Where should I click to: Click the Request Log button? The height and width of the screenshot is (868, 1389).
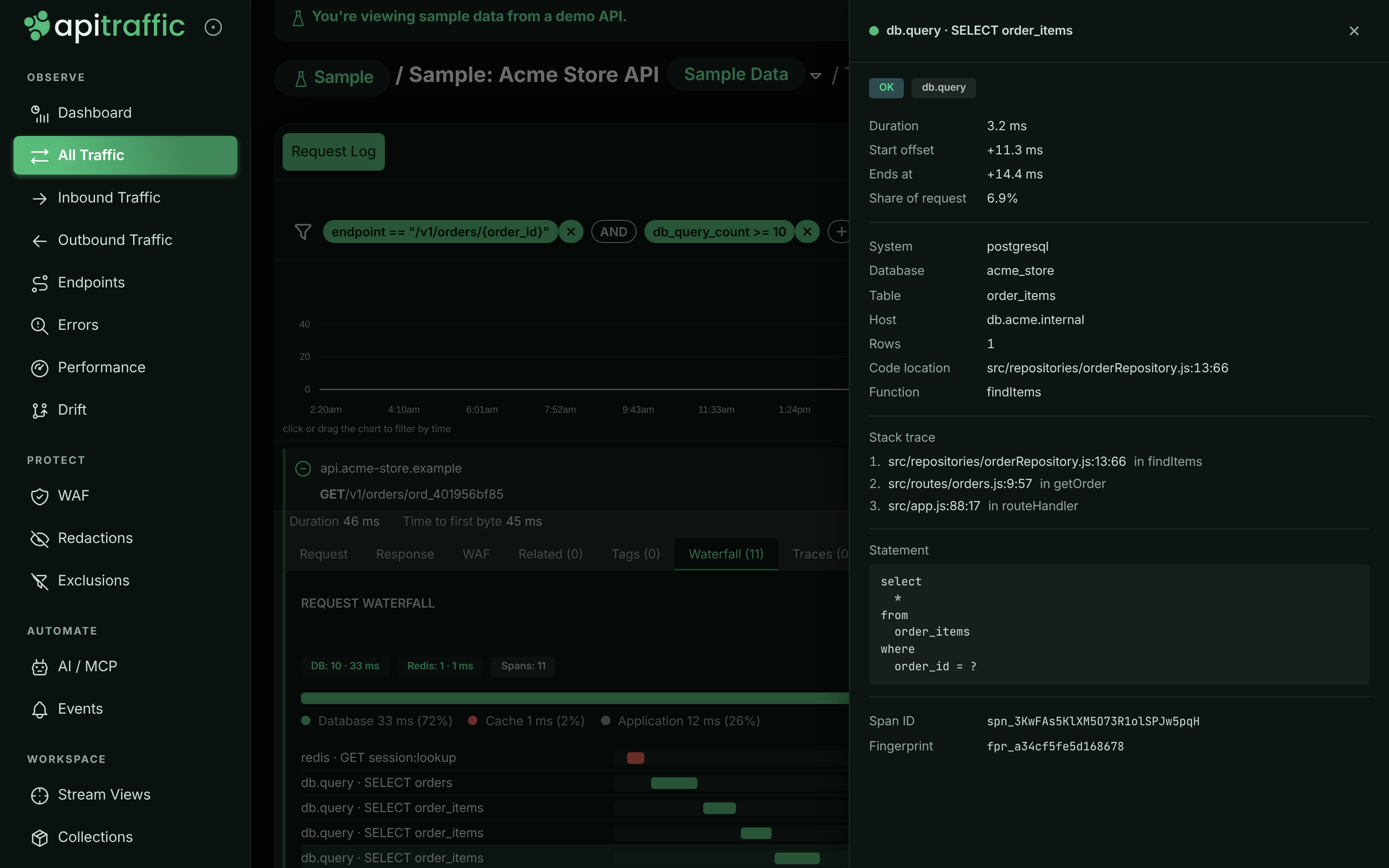pyautogui.click(x=333, y=152)
